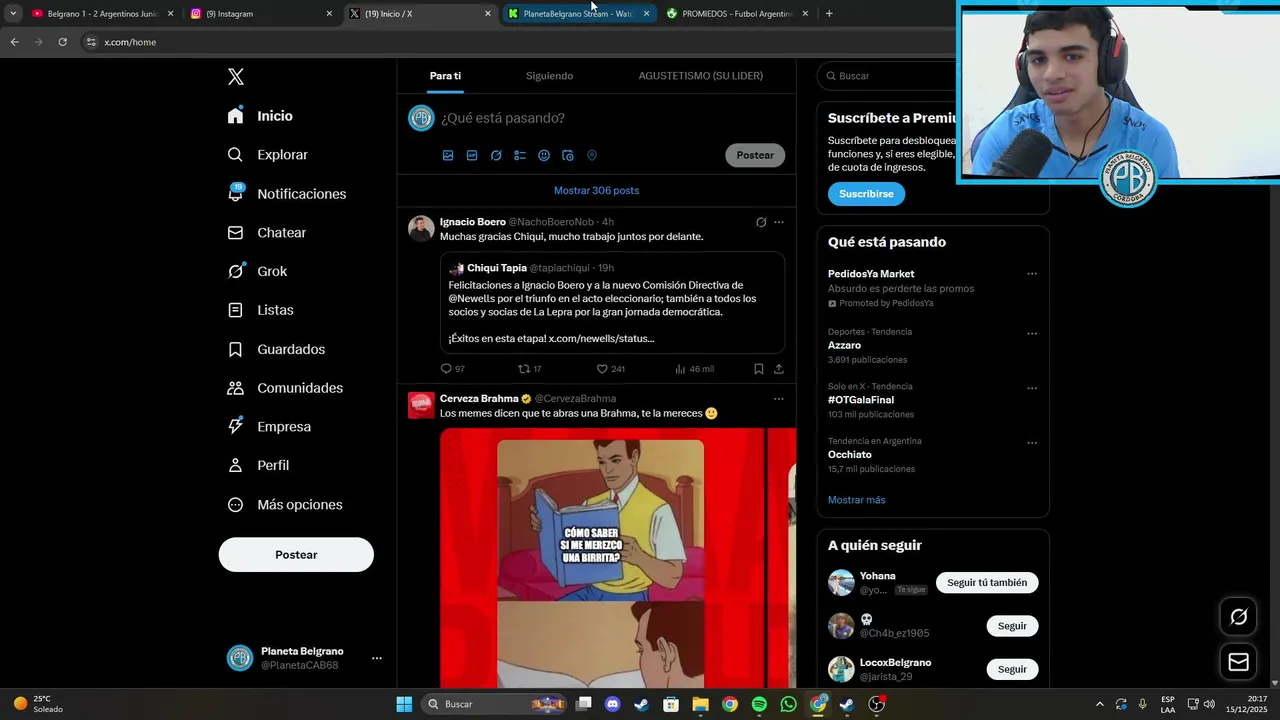
Task: Add location tag to the new post
Action: point(592,155)
